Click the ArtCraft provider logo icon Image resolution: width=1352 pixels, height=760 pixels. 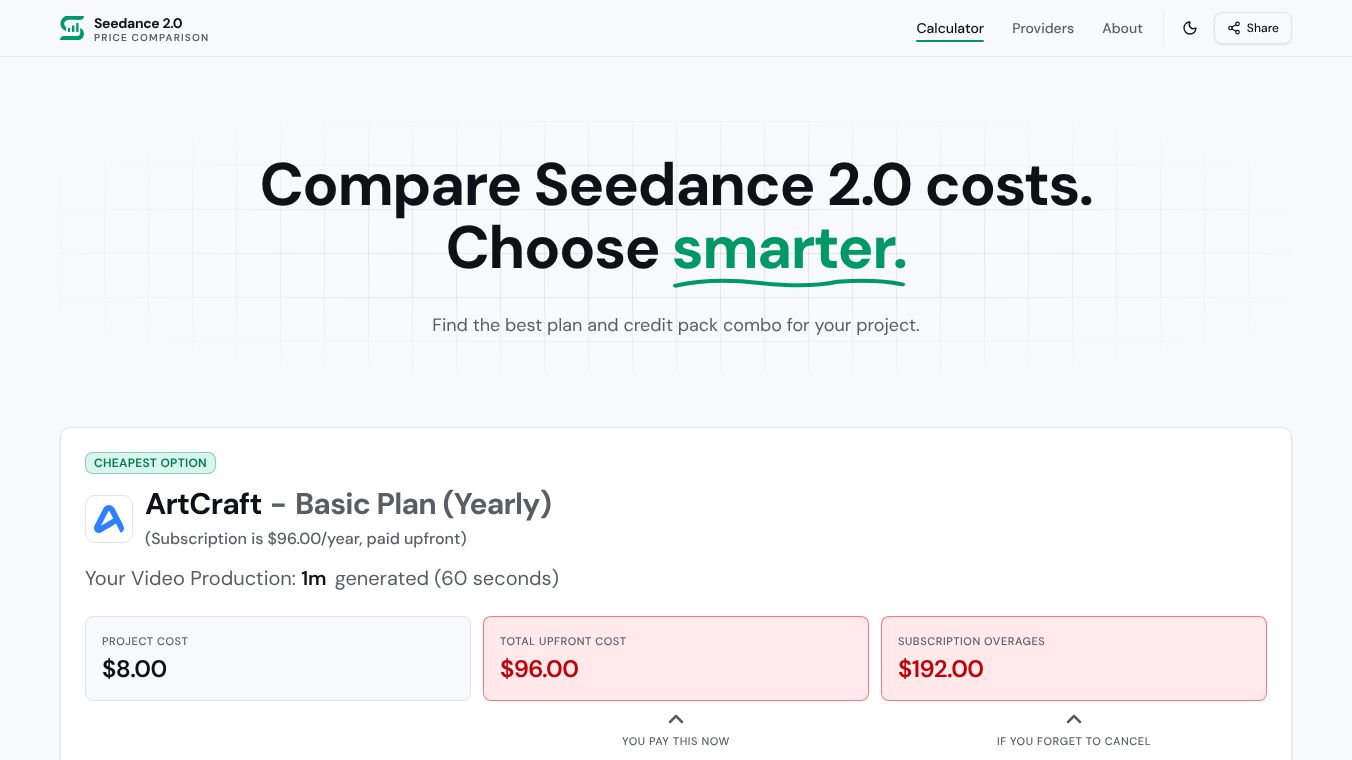point(109,519)
